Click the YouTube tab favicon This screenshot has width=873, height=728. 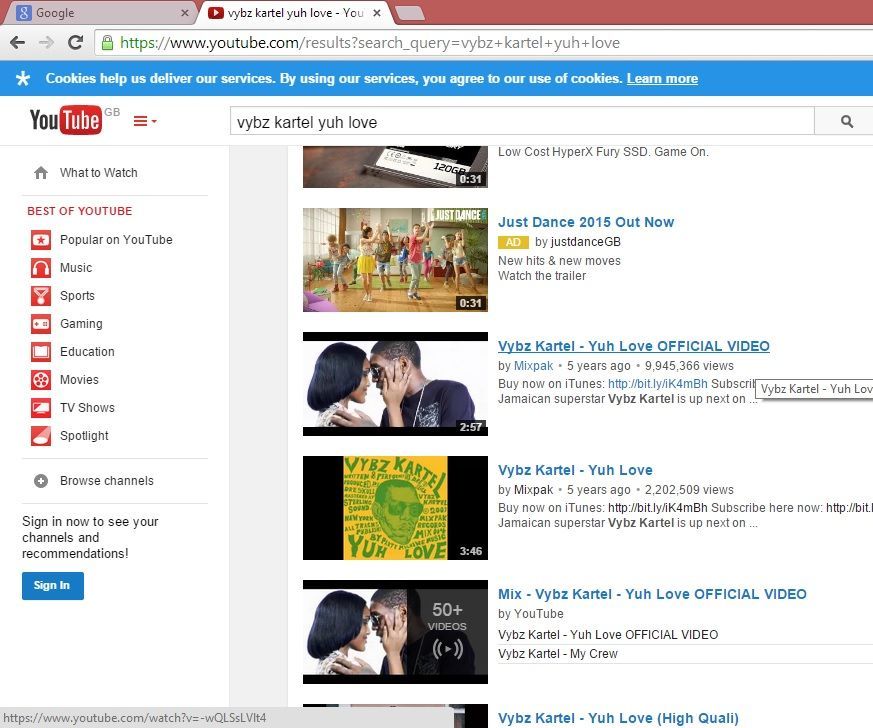[x=216, y=12]
